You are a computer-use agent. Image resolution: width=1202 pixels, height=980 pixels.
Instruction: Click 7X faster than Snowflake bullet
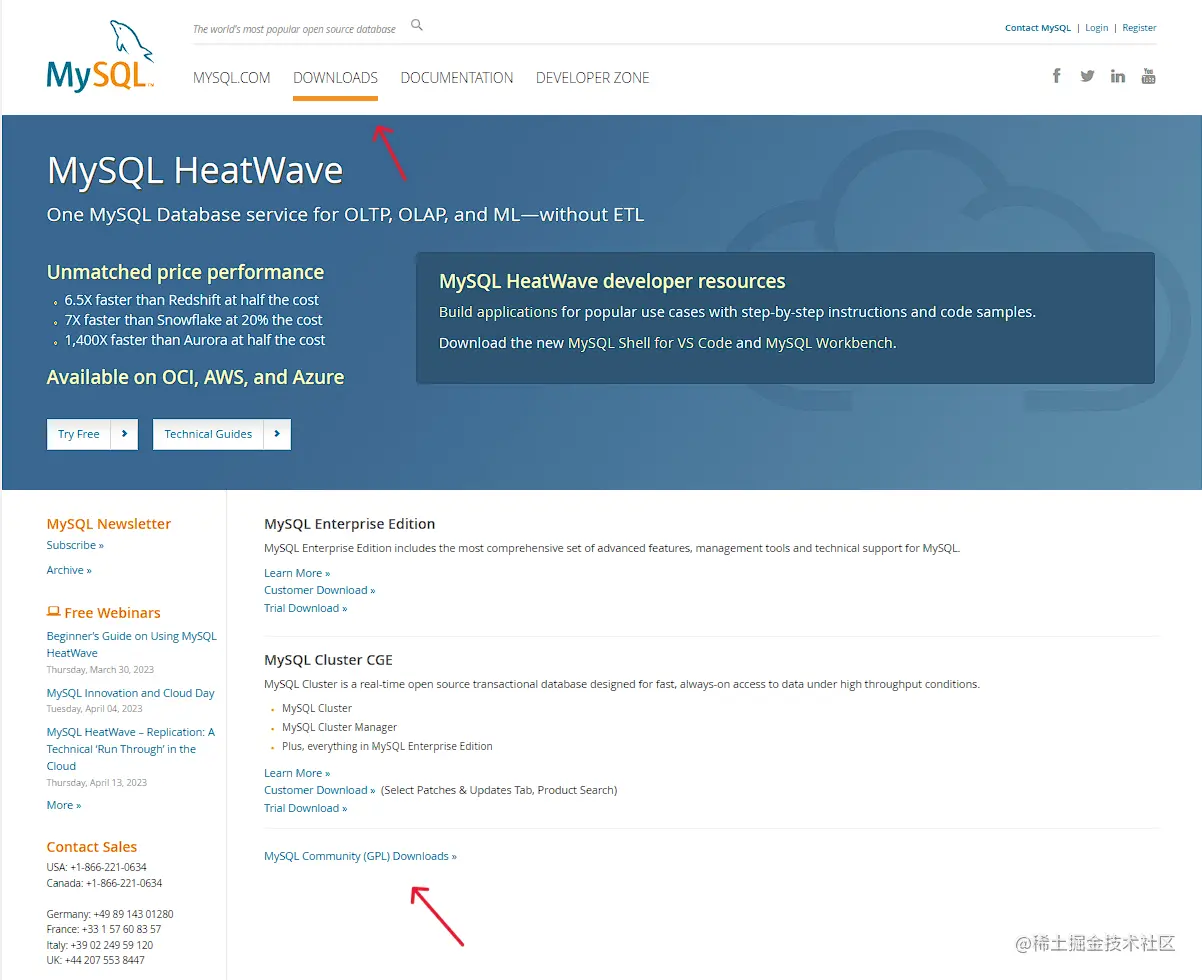click(194, 320)
